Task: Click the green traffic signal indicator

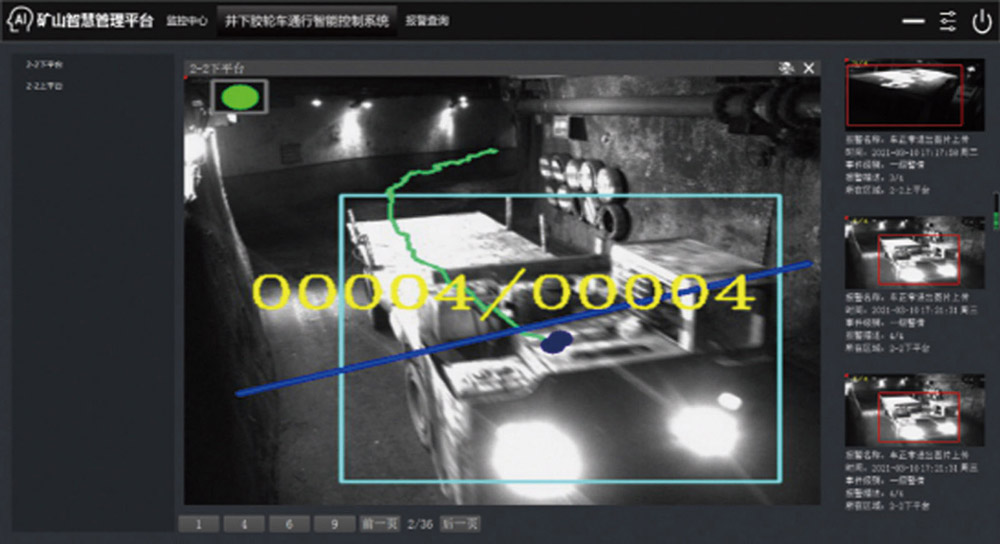Action: point(239,97)
